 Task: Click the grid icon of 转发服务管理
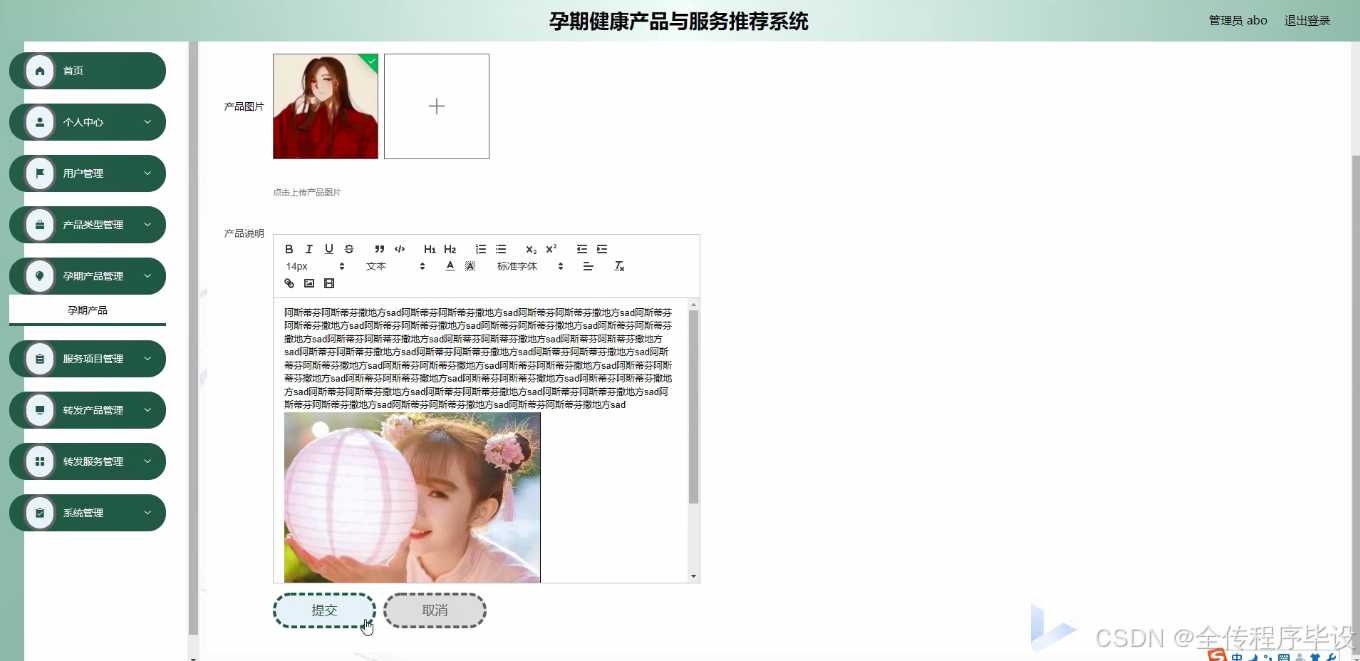[40, 461]
